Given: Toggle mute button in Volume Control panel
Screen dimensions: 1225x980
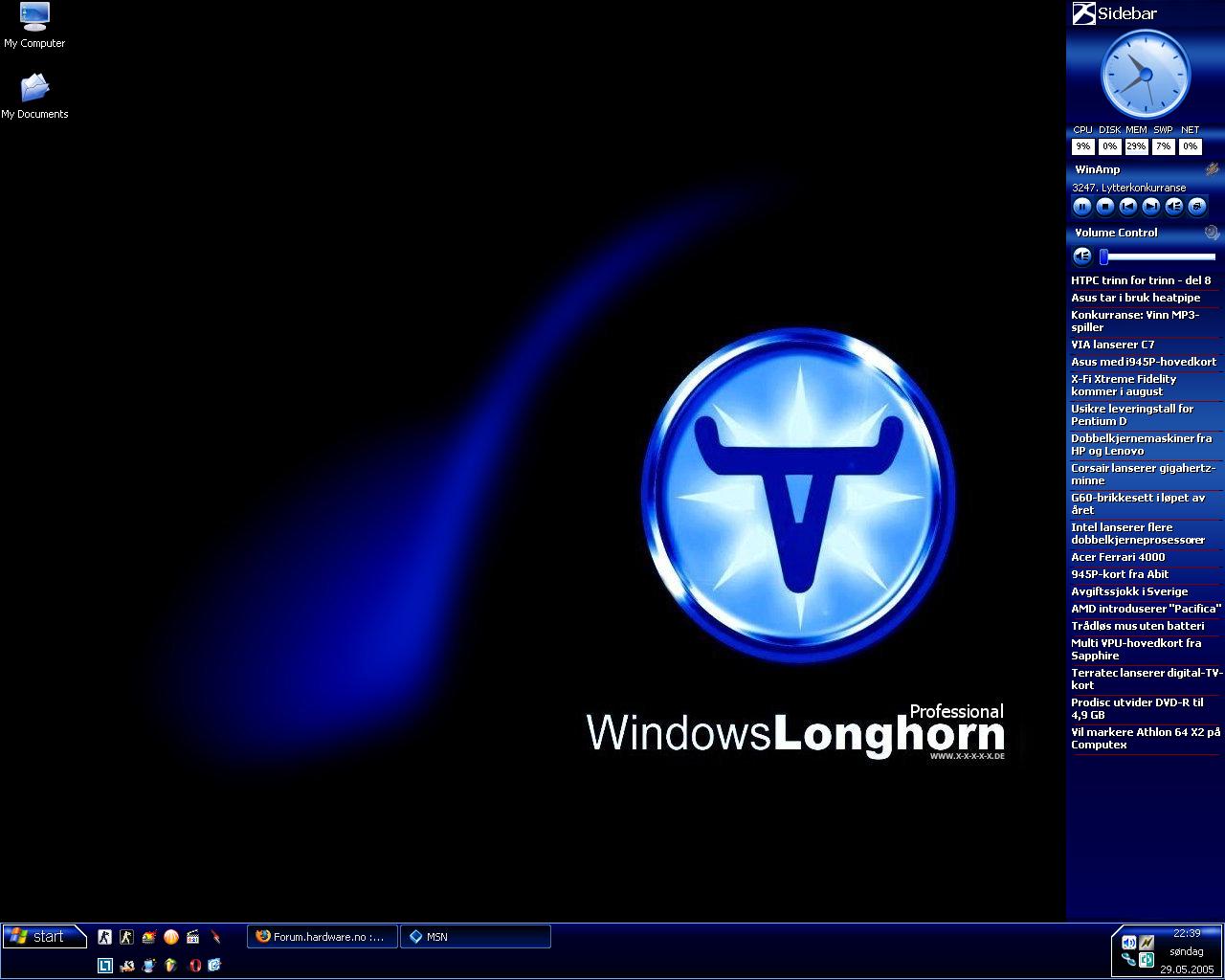Looking at the screenshot, I should click(x=1082, y=256).
